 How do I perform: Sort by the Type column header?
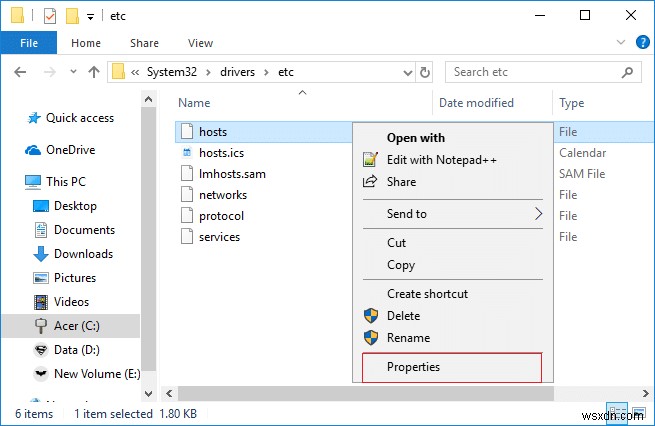click(571, 103)
